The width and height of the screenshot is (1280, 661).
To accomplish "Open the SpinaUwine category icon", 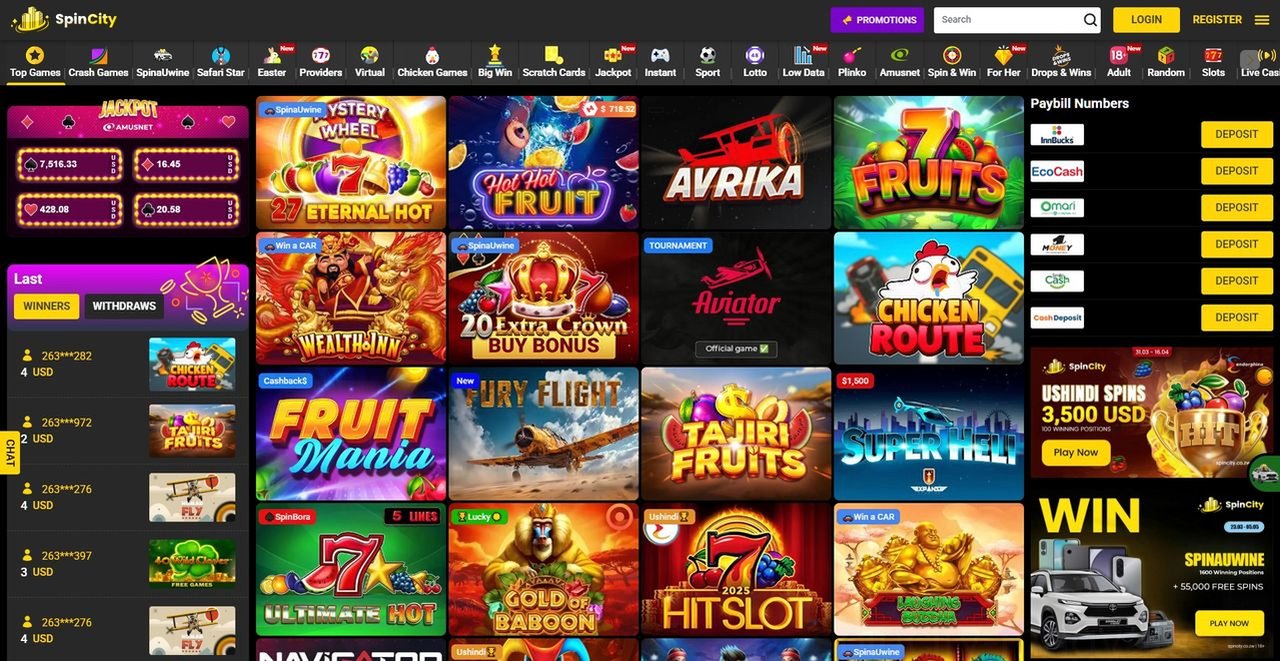I will tap(162, 55).
